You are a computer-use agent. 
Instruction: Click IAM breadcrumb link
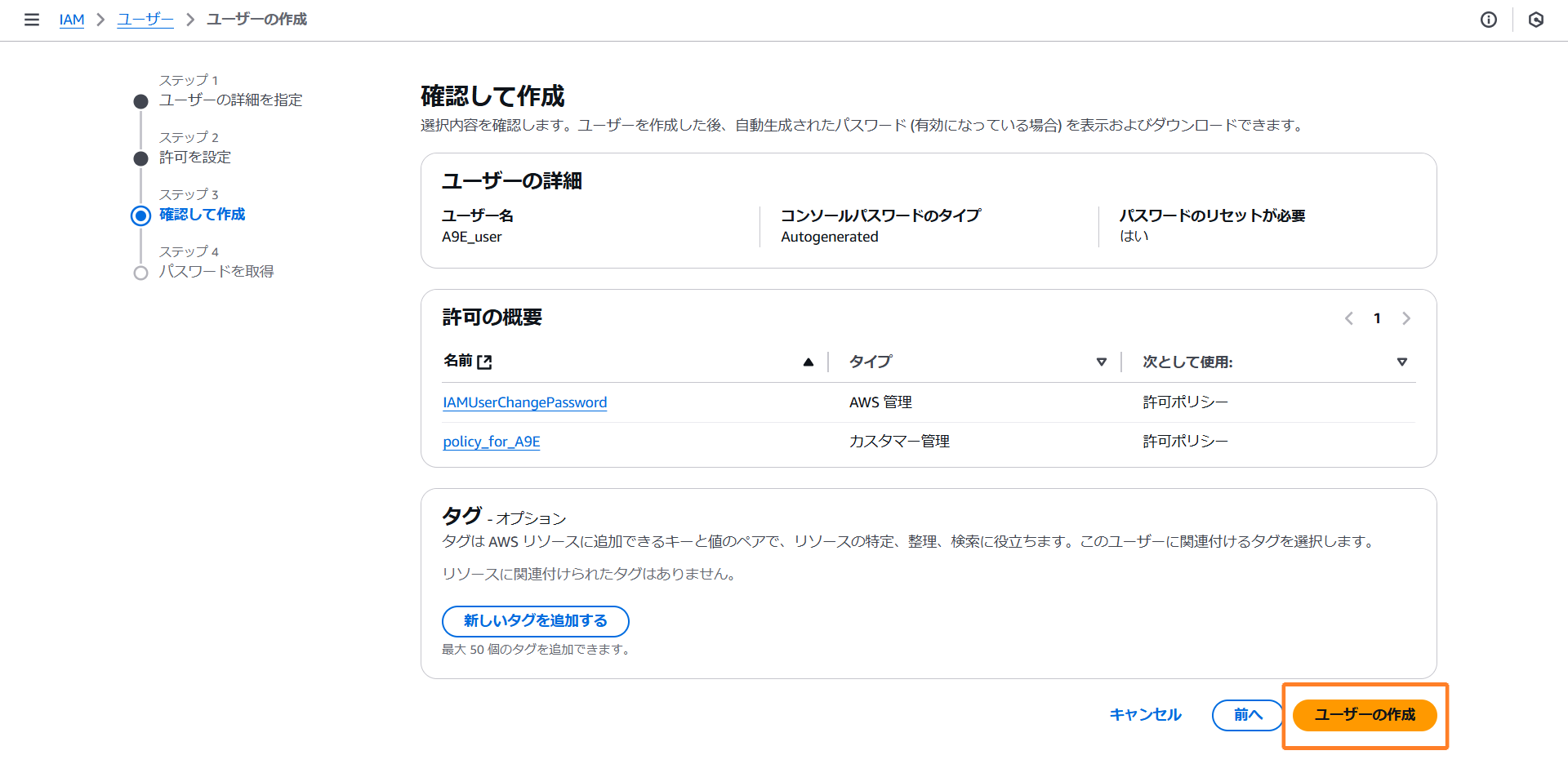(72, 20)
